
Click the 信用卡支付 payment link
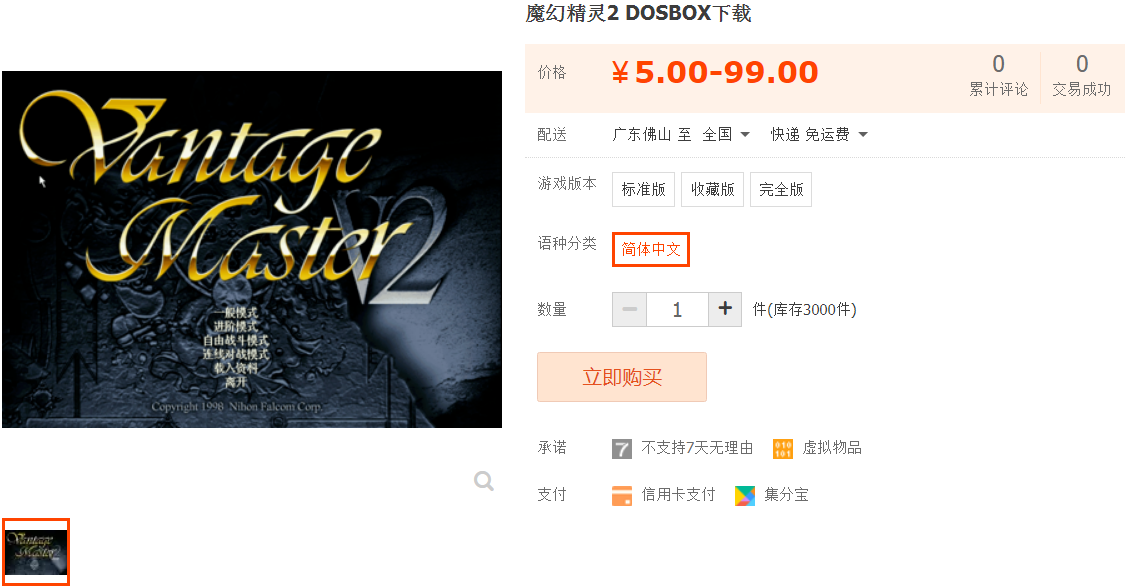[x=678, y=495]
